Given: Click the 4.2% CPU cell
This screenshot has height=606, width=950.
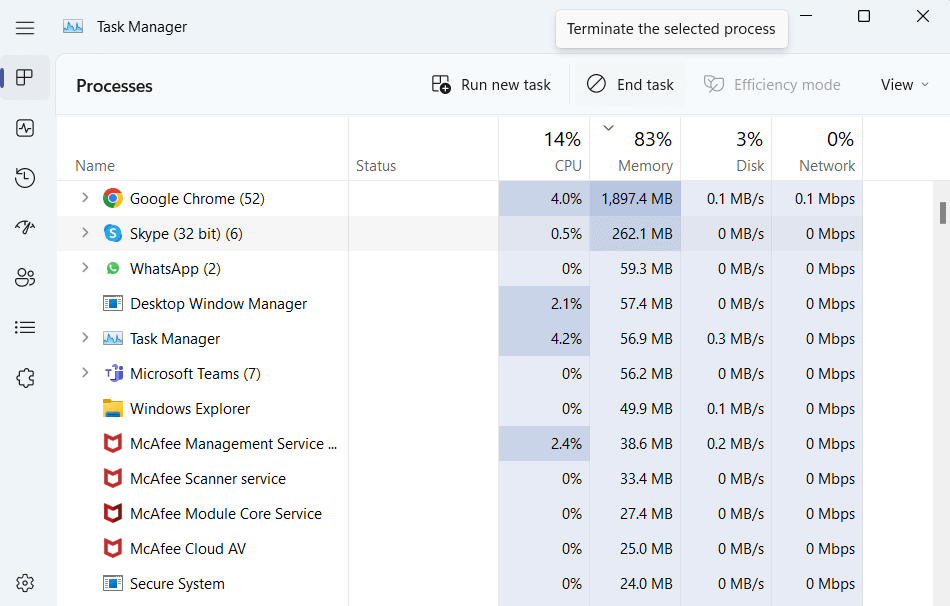Looking at the screenshot, I should 544,338.
